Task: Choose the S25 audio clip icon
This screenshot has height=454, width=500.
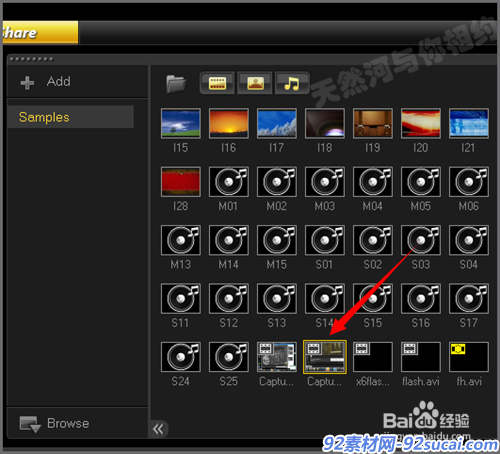Action: (x=229, y=357)
